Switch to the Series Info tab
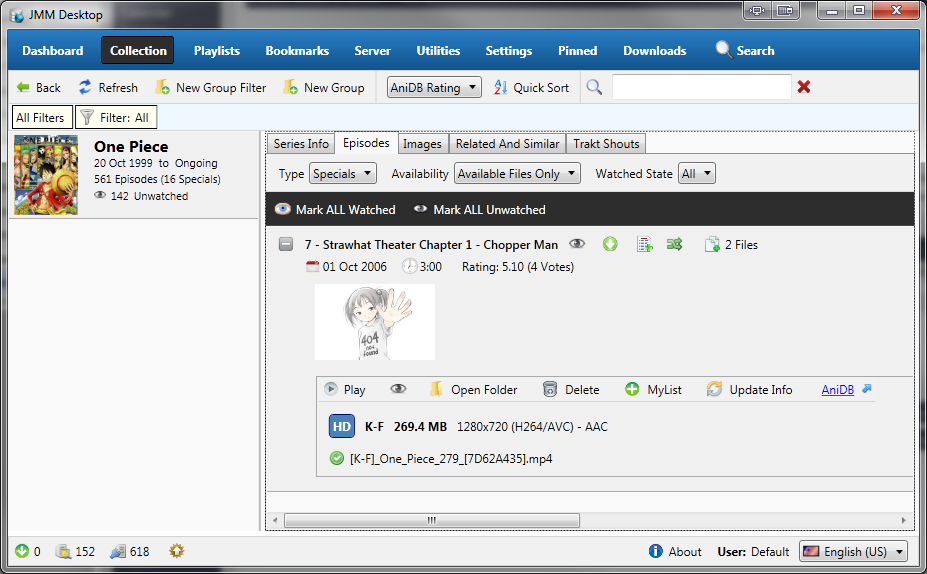 point(301,144)
